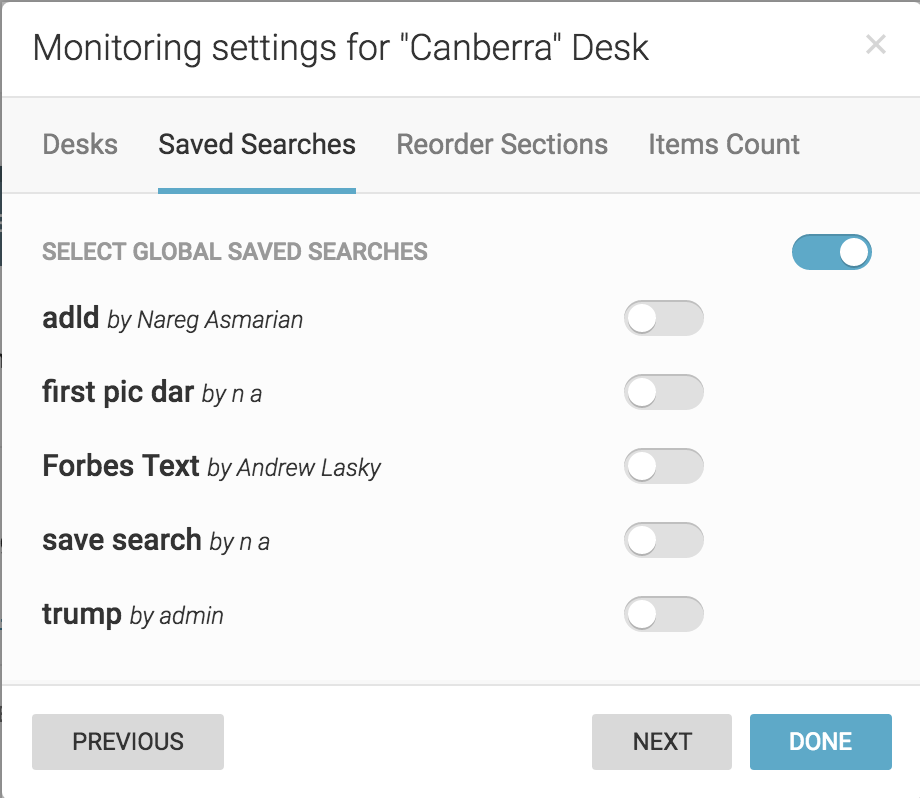Click the adld by Nareg Asmarian label
Screen dimensions: 920x798
point(172,319)
